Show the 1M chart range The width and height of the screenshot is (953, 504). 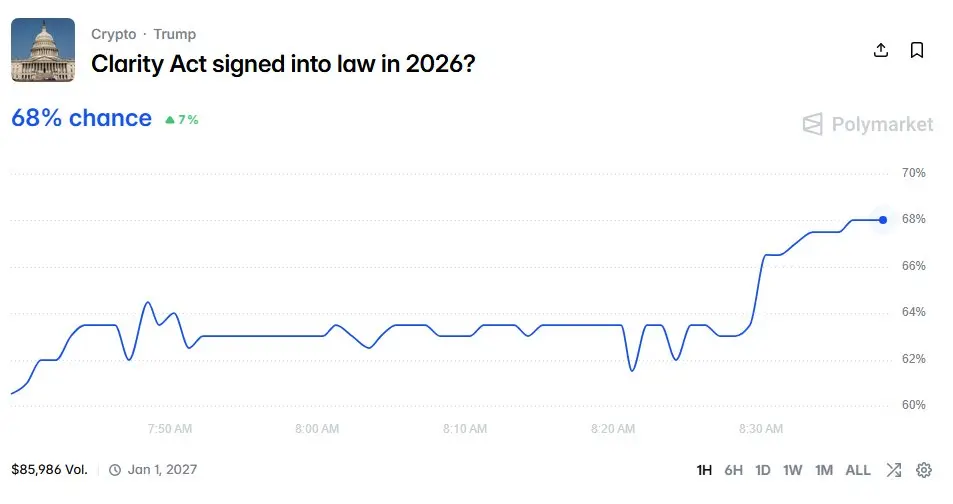tap(824, 470)
